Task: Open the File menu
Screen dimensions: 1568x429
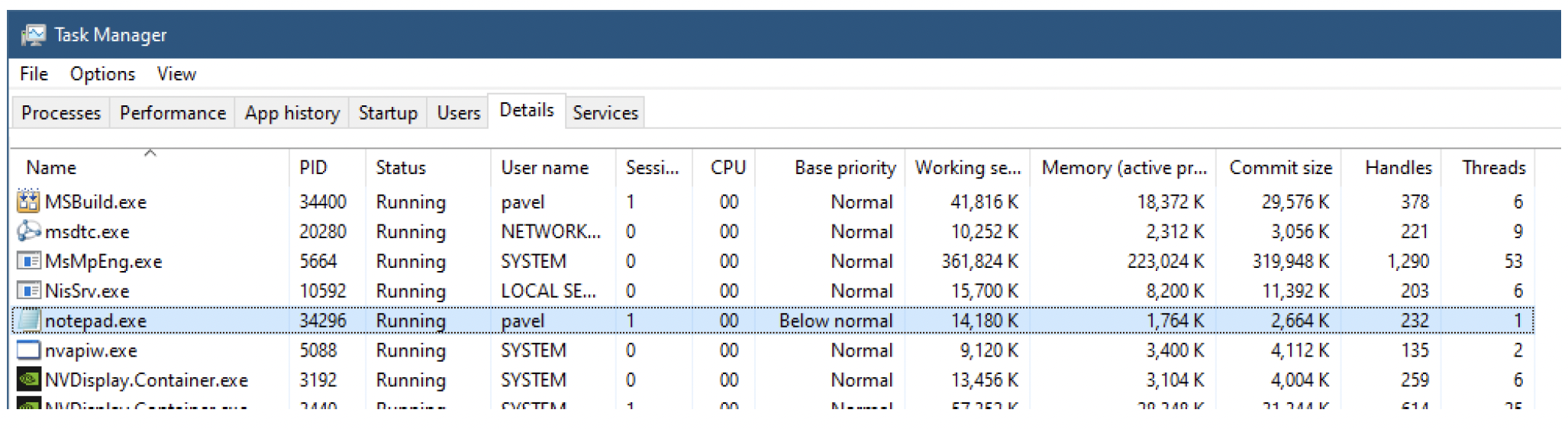Action: click(34, 74)
